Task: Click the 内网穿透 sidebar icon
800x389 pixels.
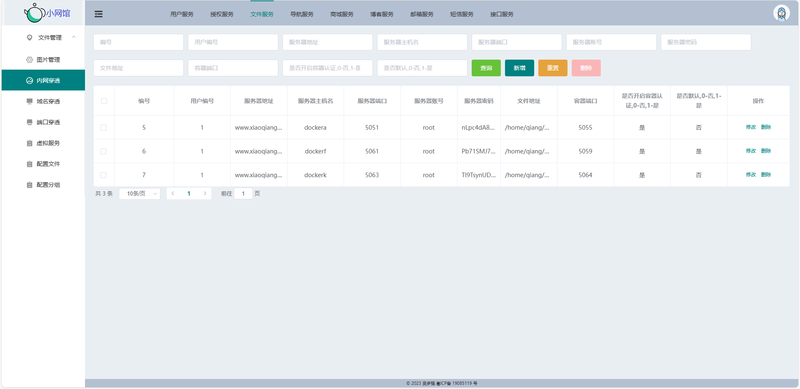Action: (x=29, y=81)
